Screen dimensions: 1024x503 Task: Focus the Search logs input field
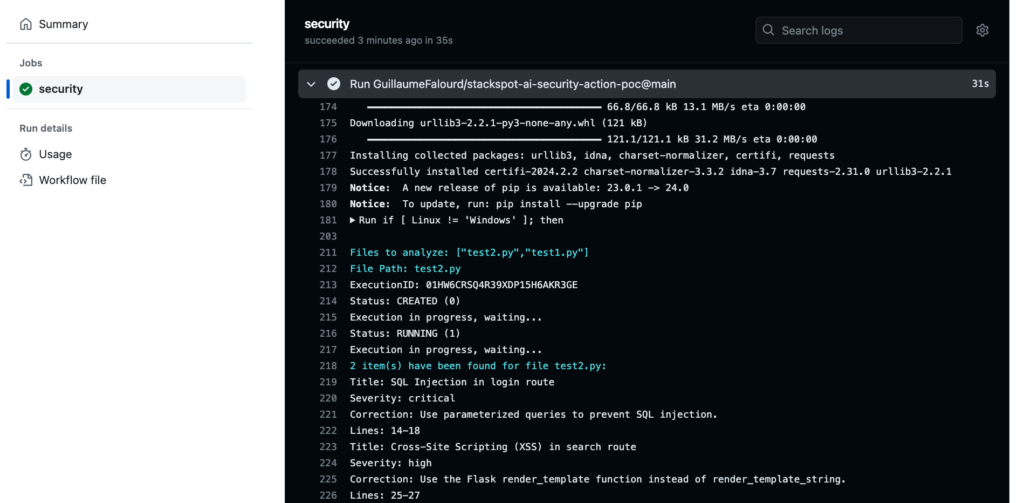(858, 30)
